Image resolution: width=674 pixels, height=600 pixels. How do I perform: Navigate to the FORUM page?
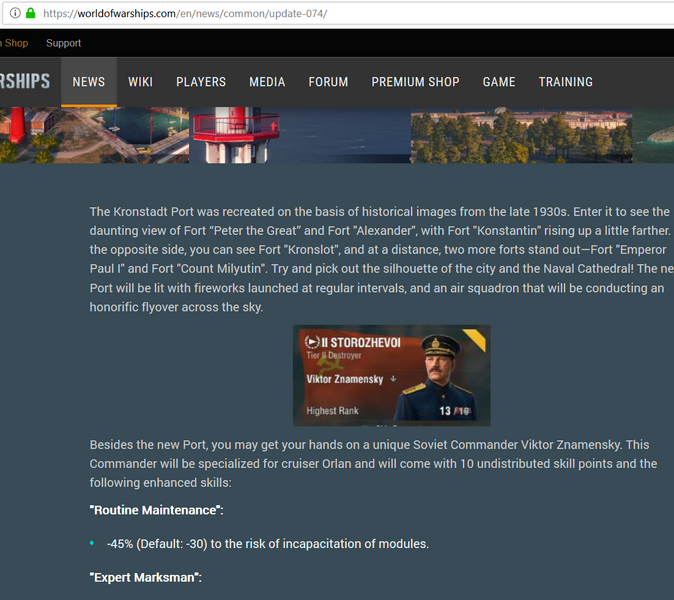[x=328, y=82]
